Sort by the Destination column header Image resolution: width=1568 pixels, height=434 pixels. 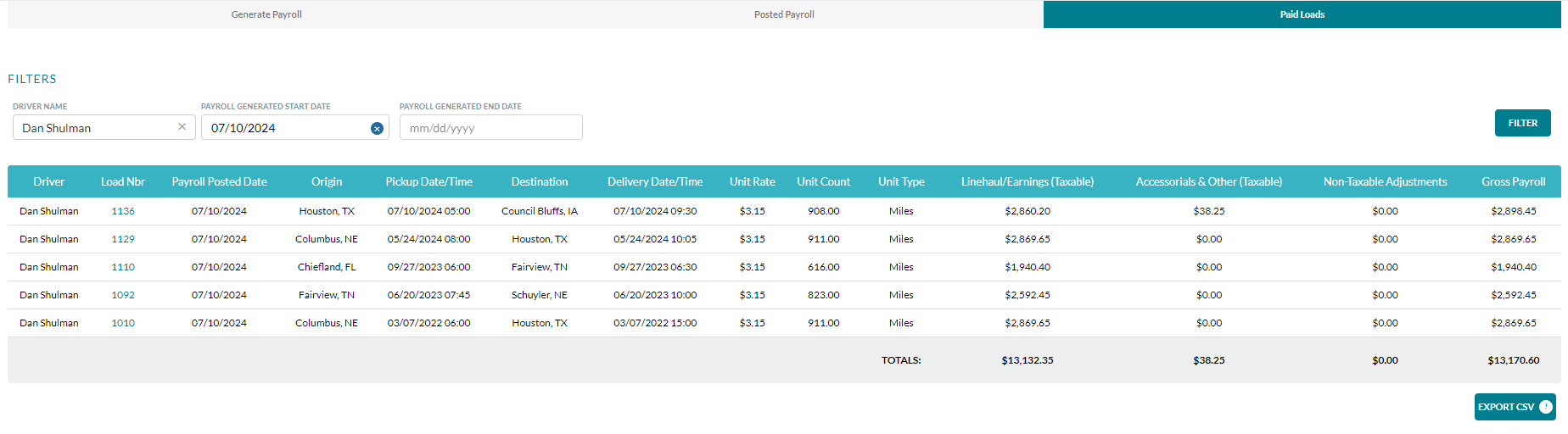tap(540, 181)
